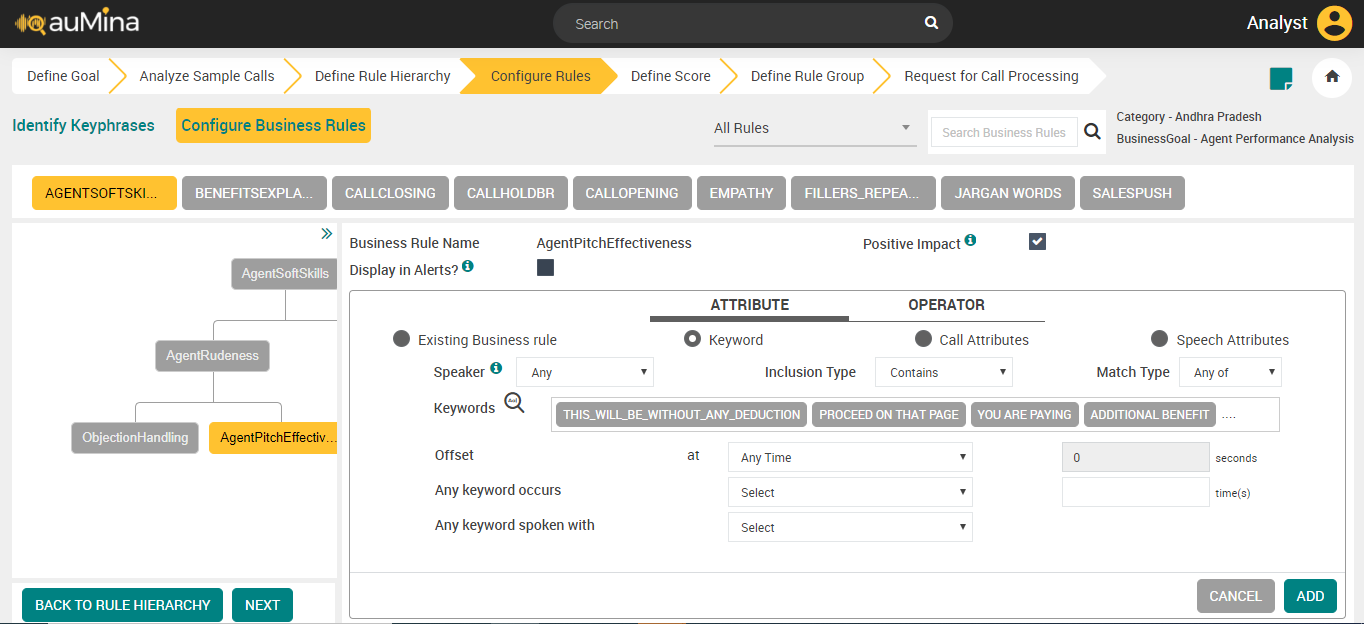This screenshot has width=1364, height=624.
Task: Select Existing Business rule radio
Action: [401, 339]
